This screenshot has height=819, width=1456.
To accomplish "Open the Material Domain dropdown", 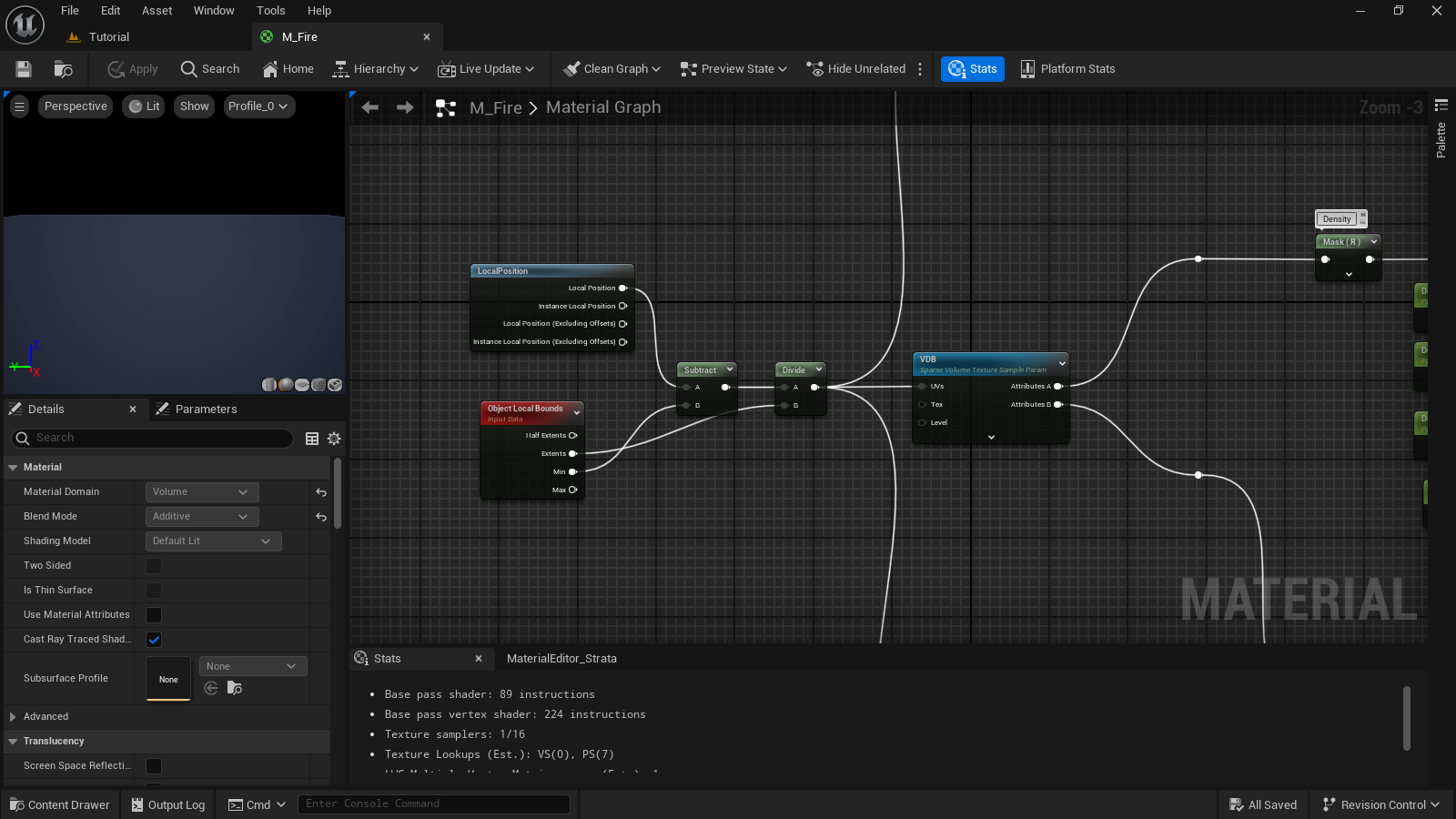I will pyautogui.click(x=202, y=492).
